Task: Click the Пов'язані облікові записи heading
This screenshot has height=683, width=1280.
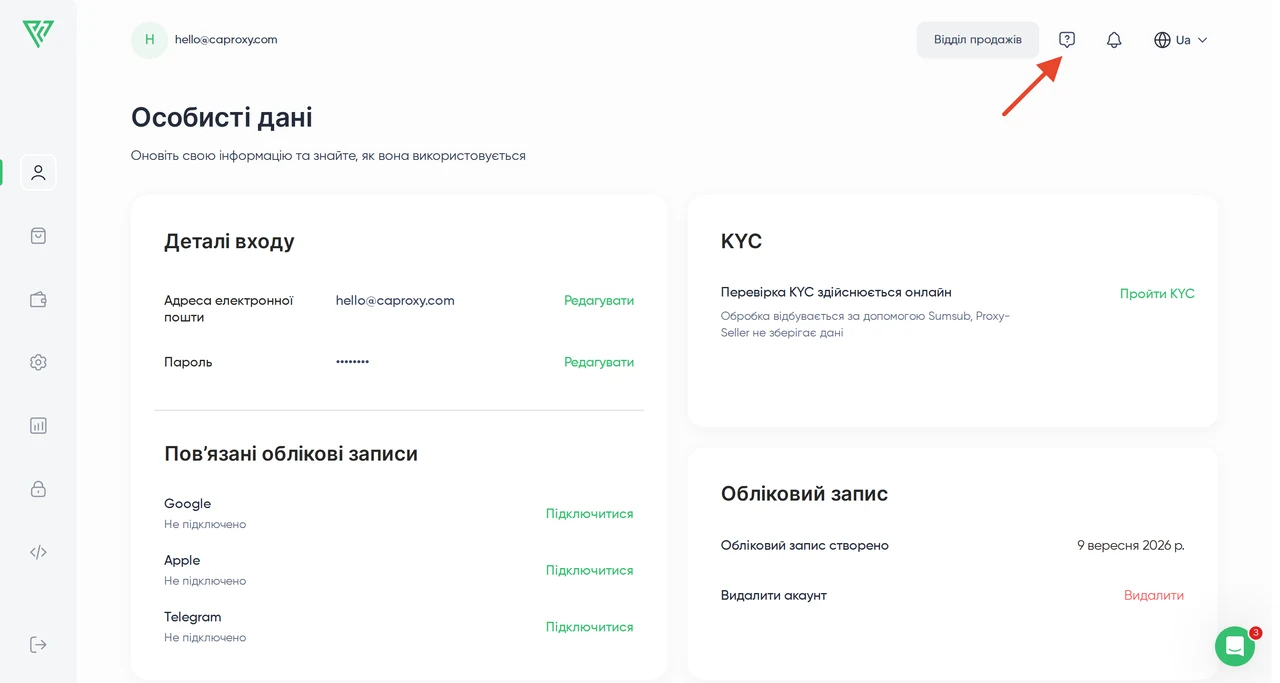Action: (x=291, y=454)
